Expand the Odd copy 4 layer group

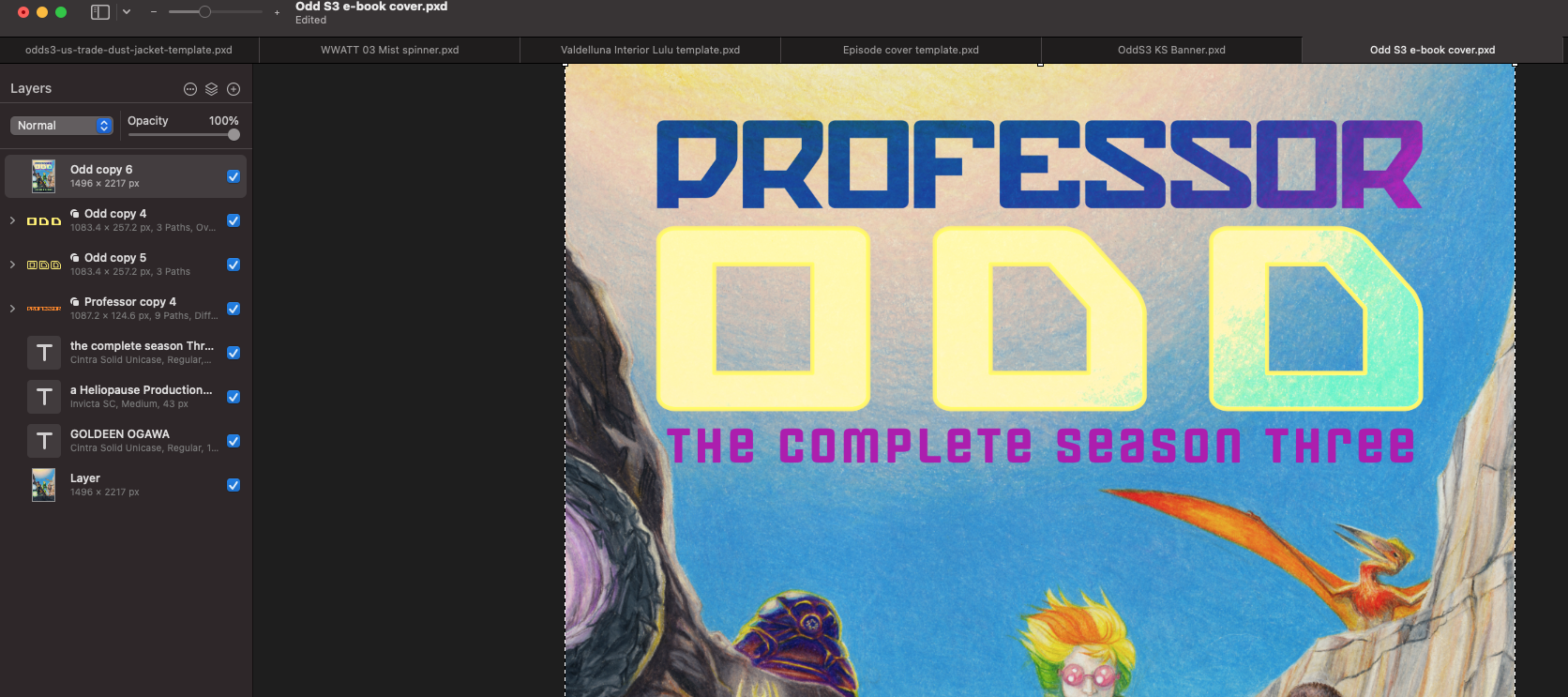[x=12, y=220]
